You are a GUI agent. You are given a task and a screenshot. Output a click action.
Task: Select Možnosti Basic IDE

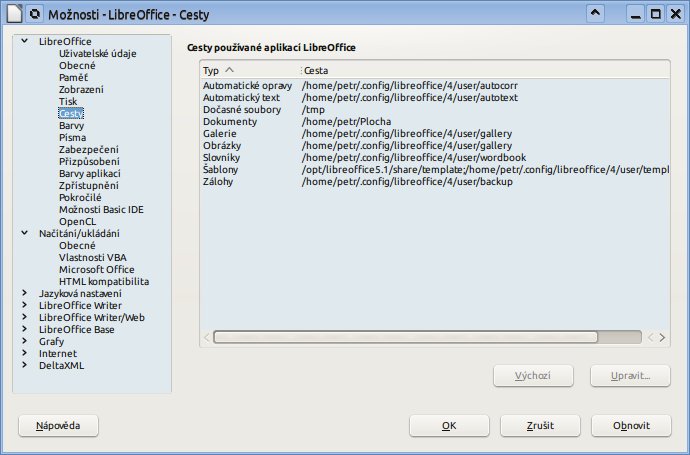click(x=101, y=209)
